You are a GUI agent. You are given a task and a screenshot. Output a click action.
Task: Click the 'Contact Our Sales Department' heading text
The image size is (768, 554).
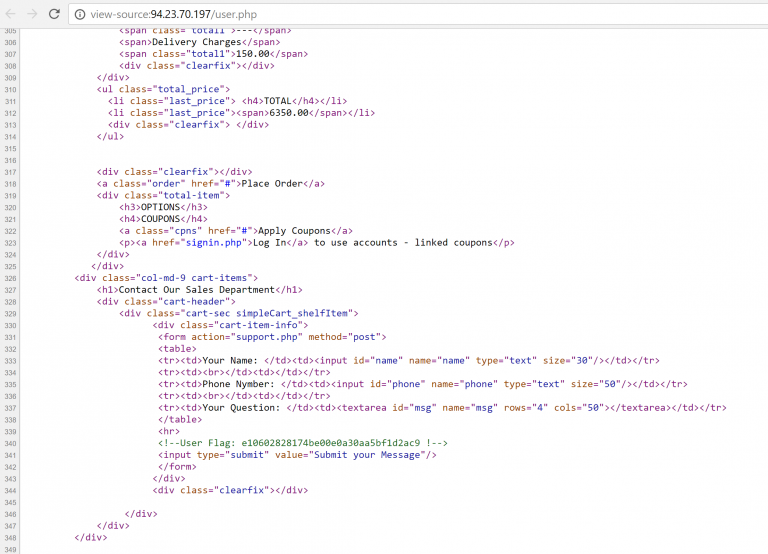(196, 289)
